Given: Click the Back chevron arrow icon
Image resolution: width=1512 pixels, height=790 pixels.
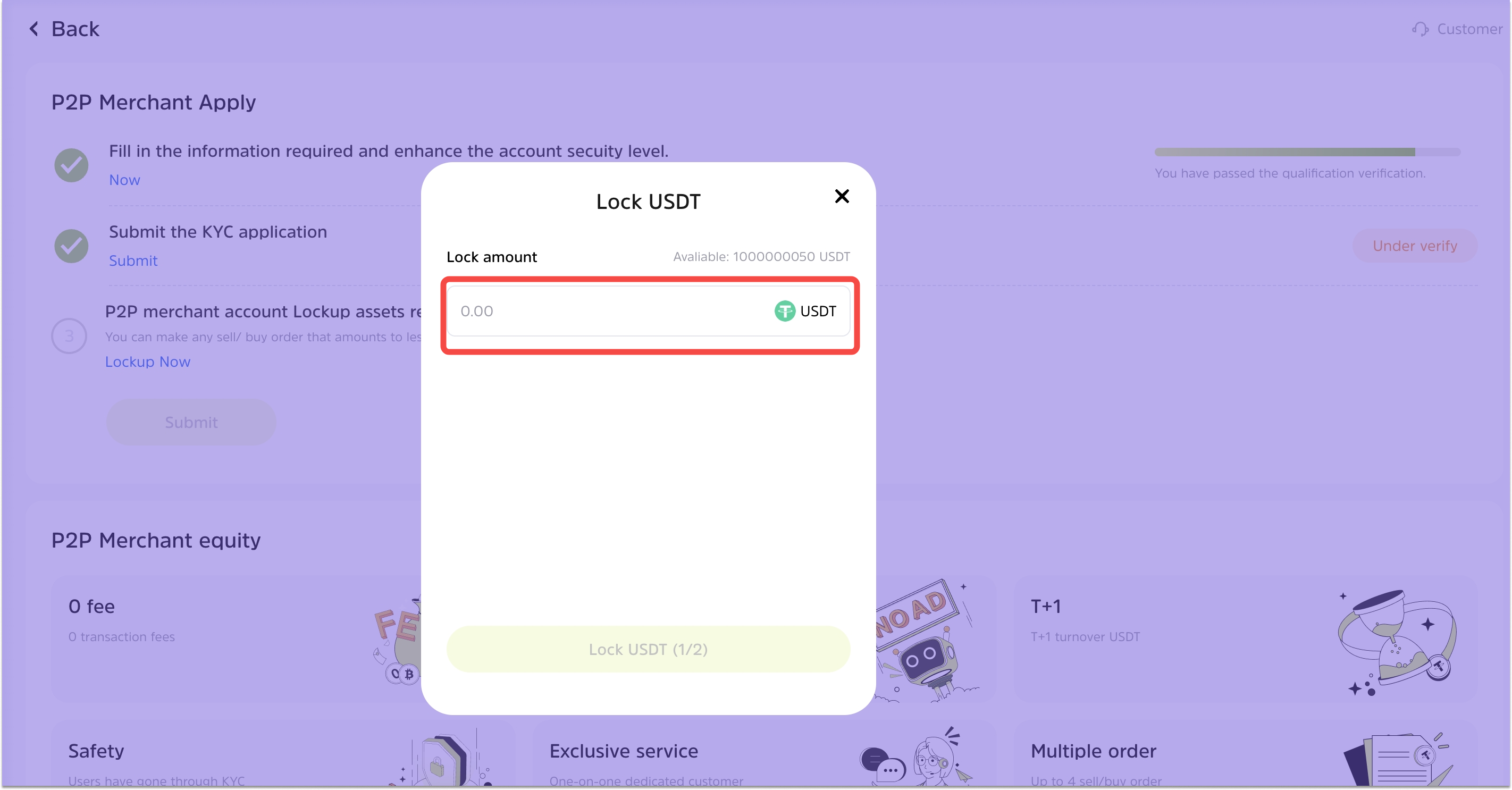Looking at the screenshot, I should point(34,29).
